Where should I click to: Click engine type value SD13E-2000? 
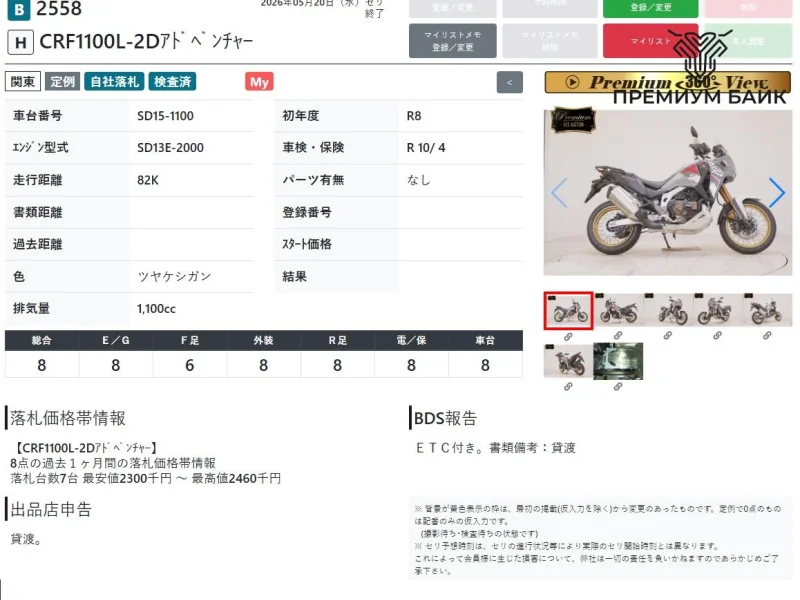(x=170, y=148)
